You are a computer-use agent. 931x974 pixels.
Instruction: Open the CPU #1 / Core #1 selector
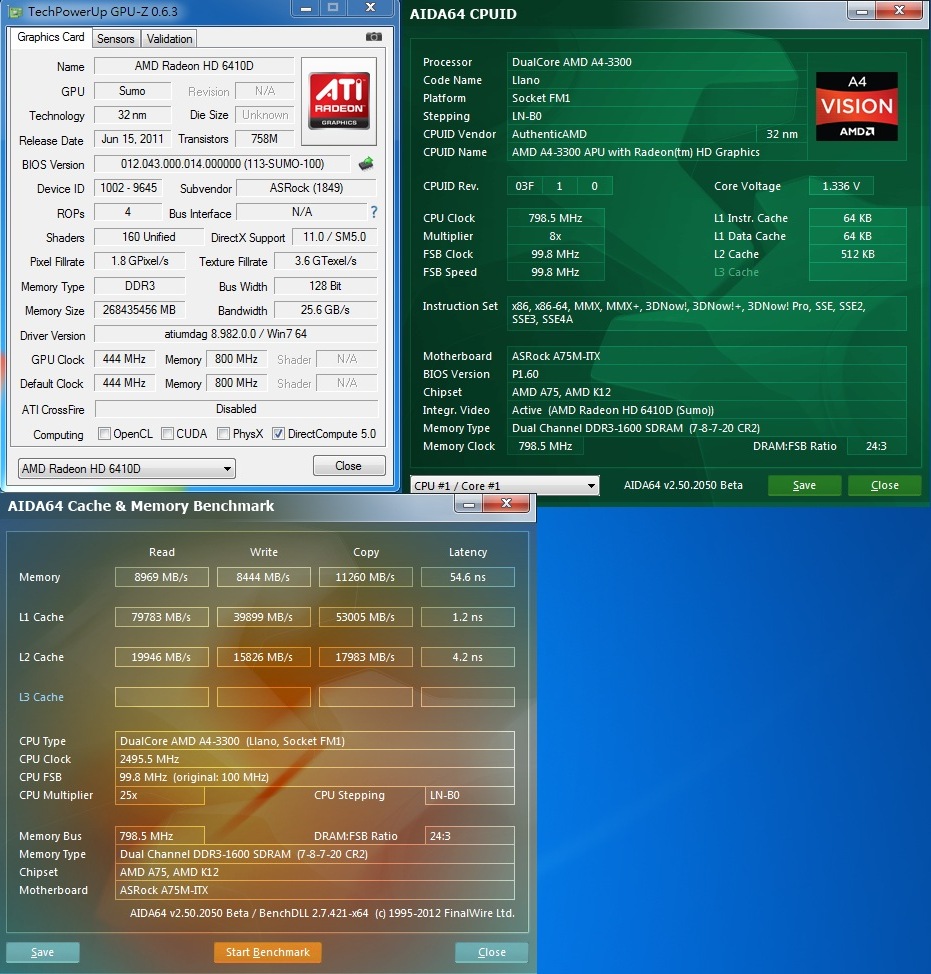coord(504,485)
